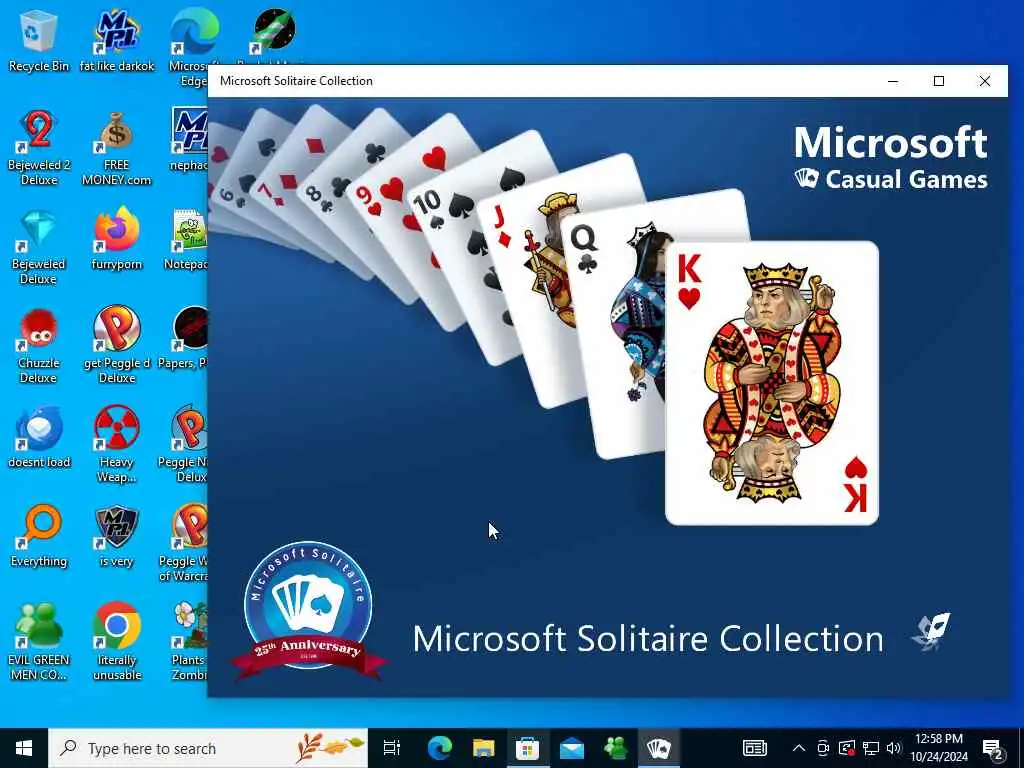The height and width of the screenshot is (768, 1024).
Task: Minimize the Microsoft Solitaire Collection window
Action: [x=893, y=81]
